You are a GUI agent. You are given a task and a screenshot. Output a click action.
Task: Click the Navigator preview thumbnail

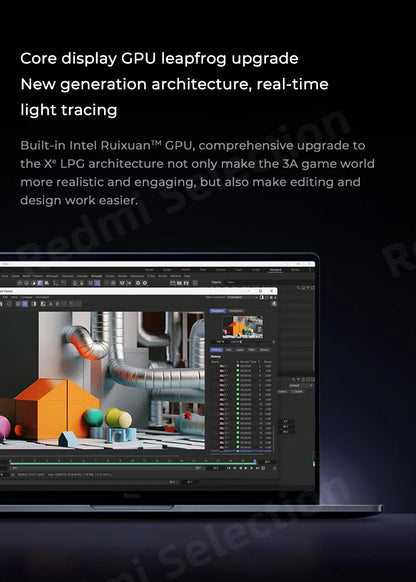point(242,327)
